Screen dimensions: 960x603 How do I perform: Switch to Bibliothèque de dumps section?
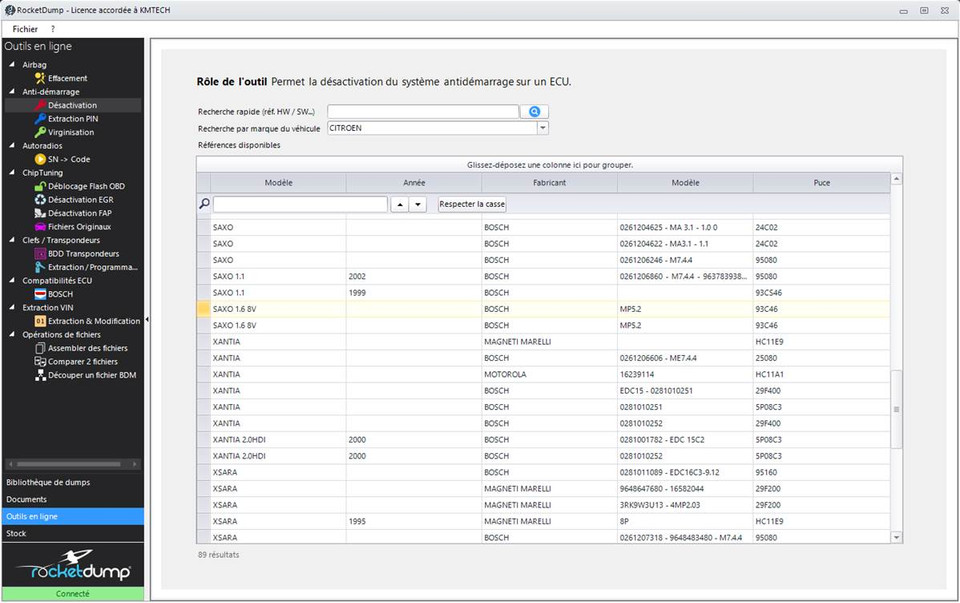coord(48,482)
